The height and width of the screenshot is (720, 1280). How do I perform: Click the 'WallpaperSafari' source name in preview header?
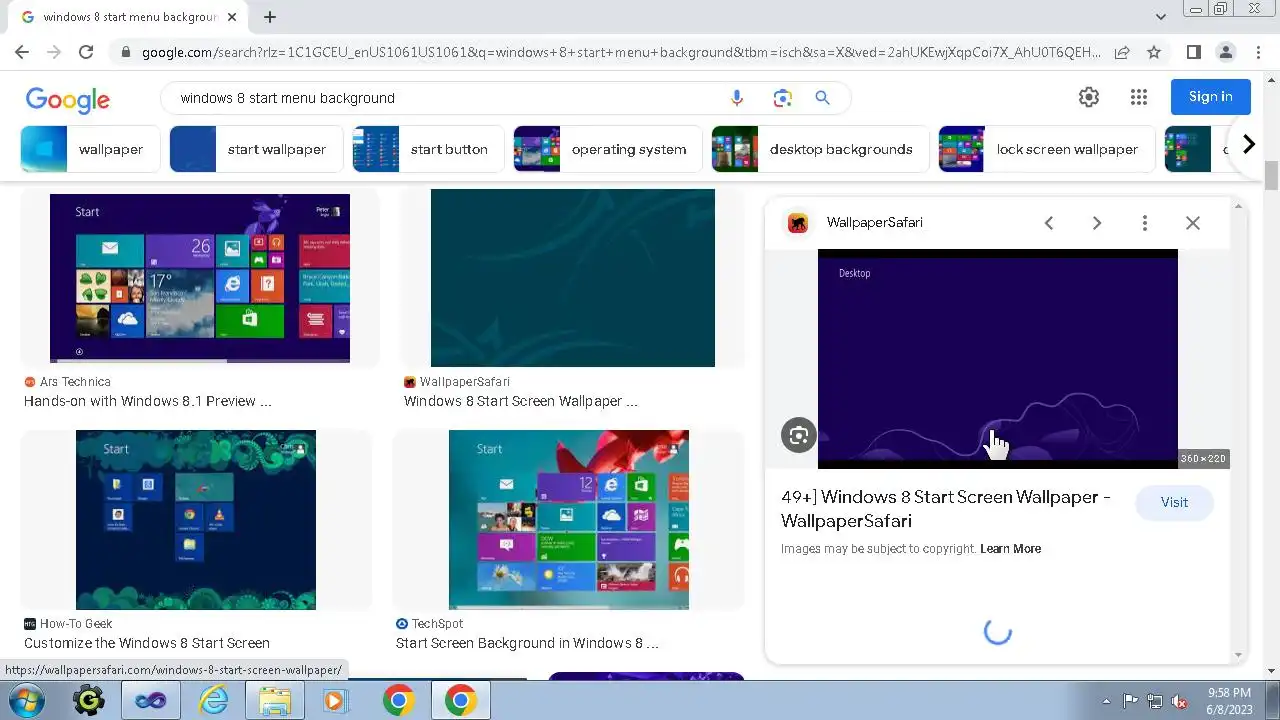(875, 223)
